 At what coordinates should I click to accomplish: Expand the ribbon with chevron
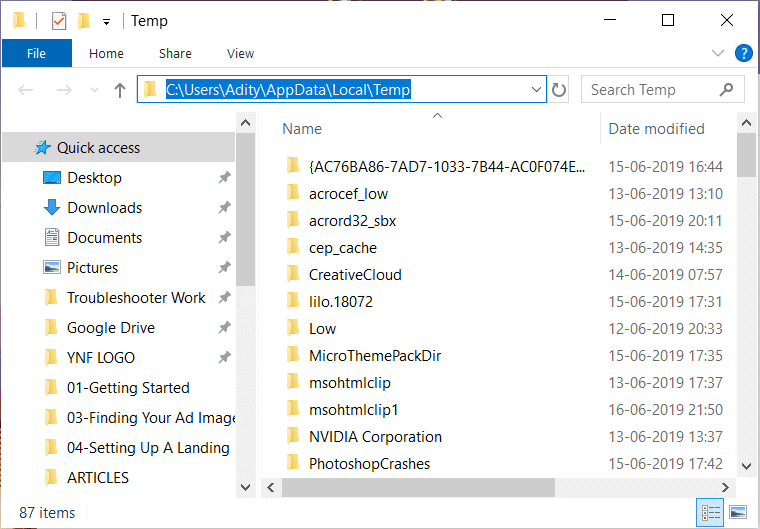click(x=717, y=53)
